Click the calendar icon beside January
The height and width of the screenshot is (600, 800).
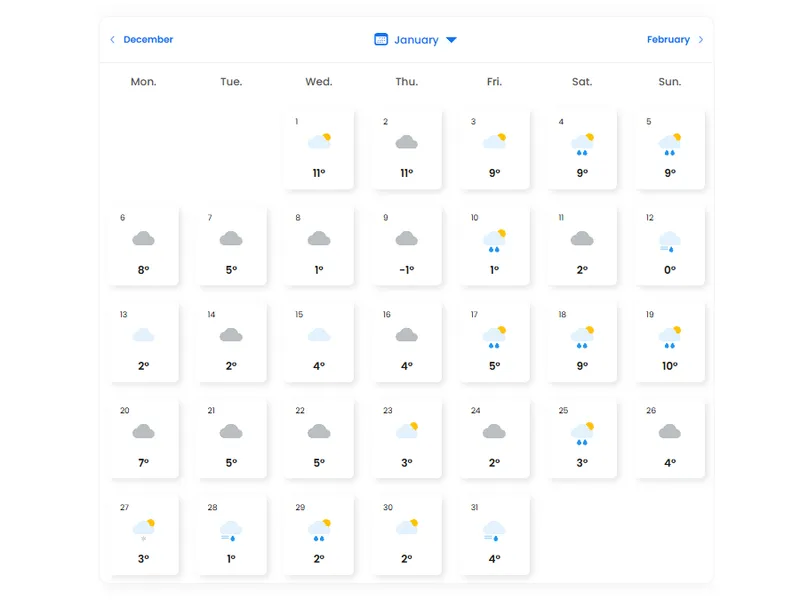click(381, 40)
